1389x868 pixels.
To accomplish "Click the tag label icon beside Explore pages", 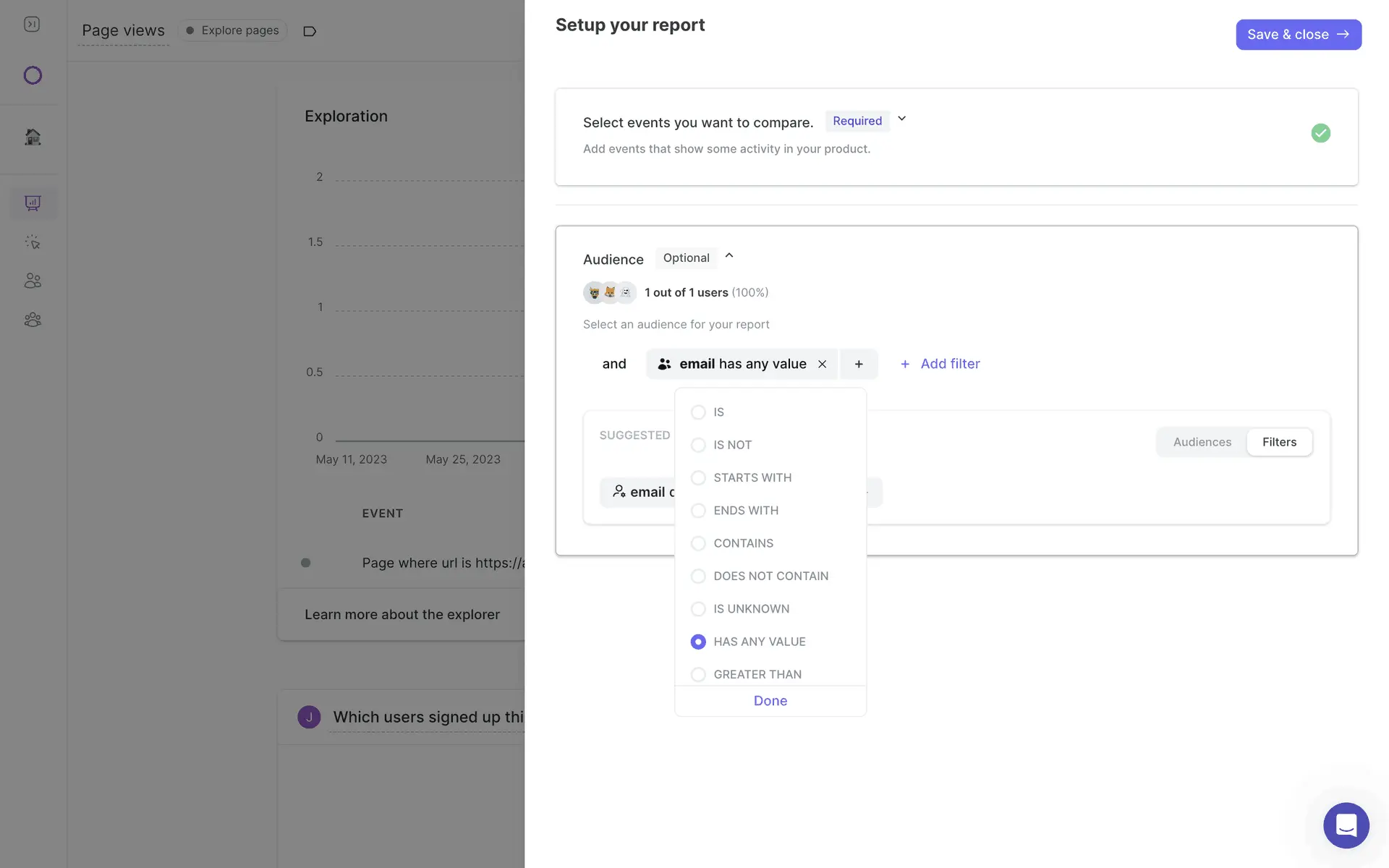I will tap(310, 31).
